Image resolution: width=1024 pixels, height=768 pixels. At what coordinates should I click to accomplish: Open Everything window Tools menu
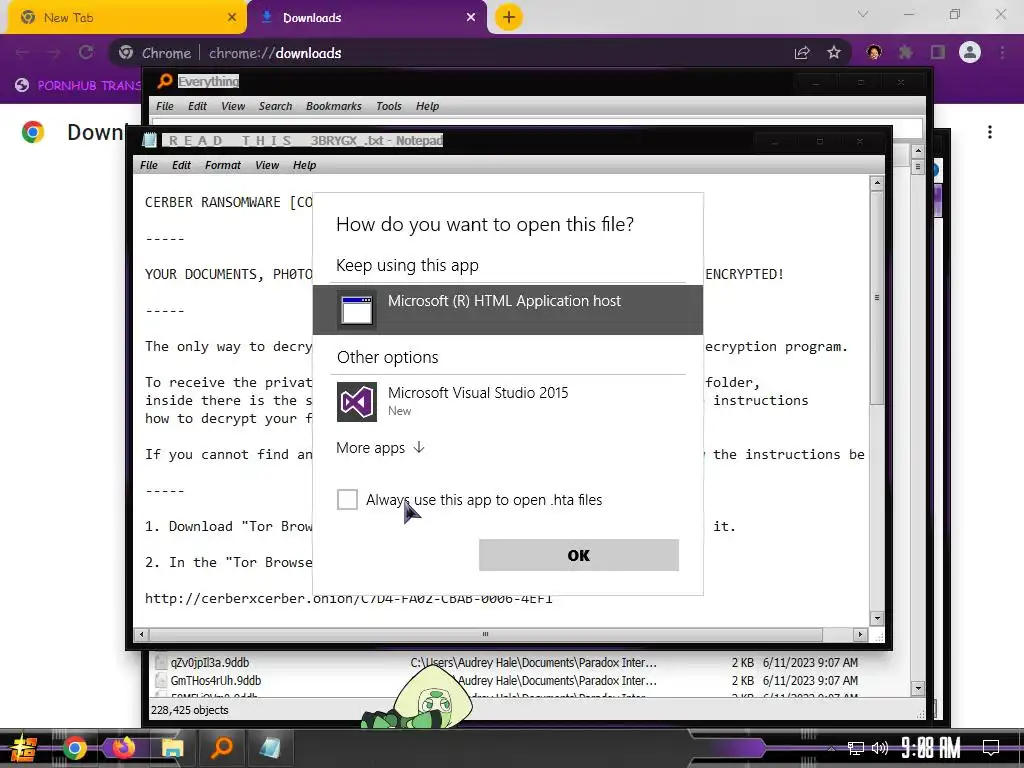(389, 106)
